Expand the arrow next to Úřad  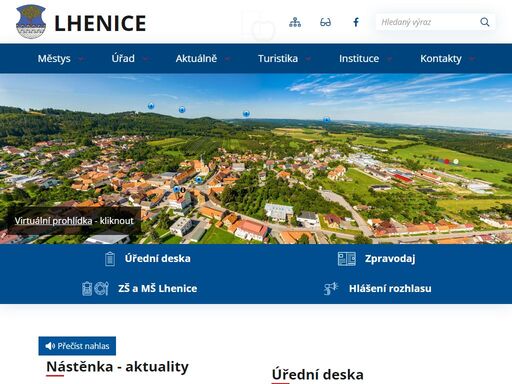(x=145, y=59)
